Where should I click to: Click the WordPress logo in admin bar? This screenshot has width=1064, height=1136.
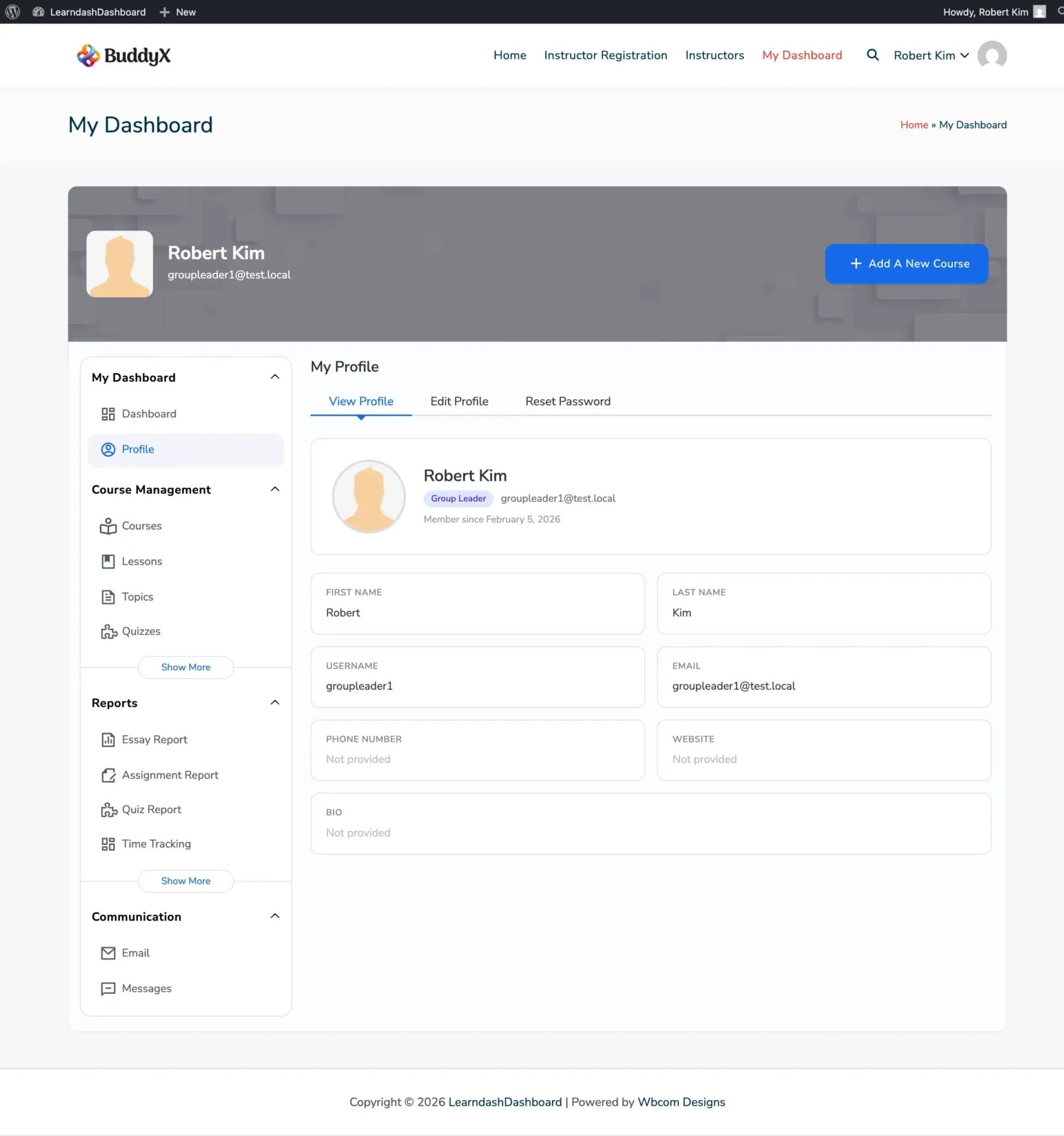(13, 12)
